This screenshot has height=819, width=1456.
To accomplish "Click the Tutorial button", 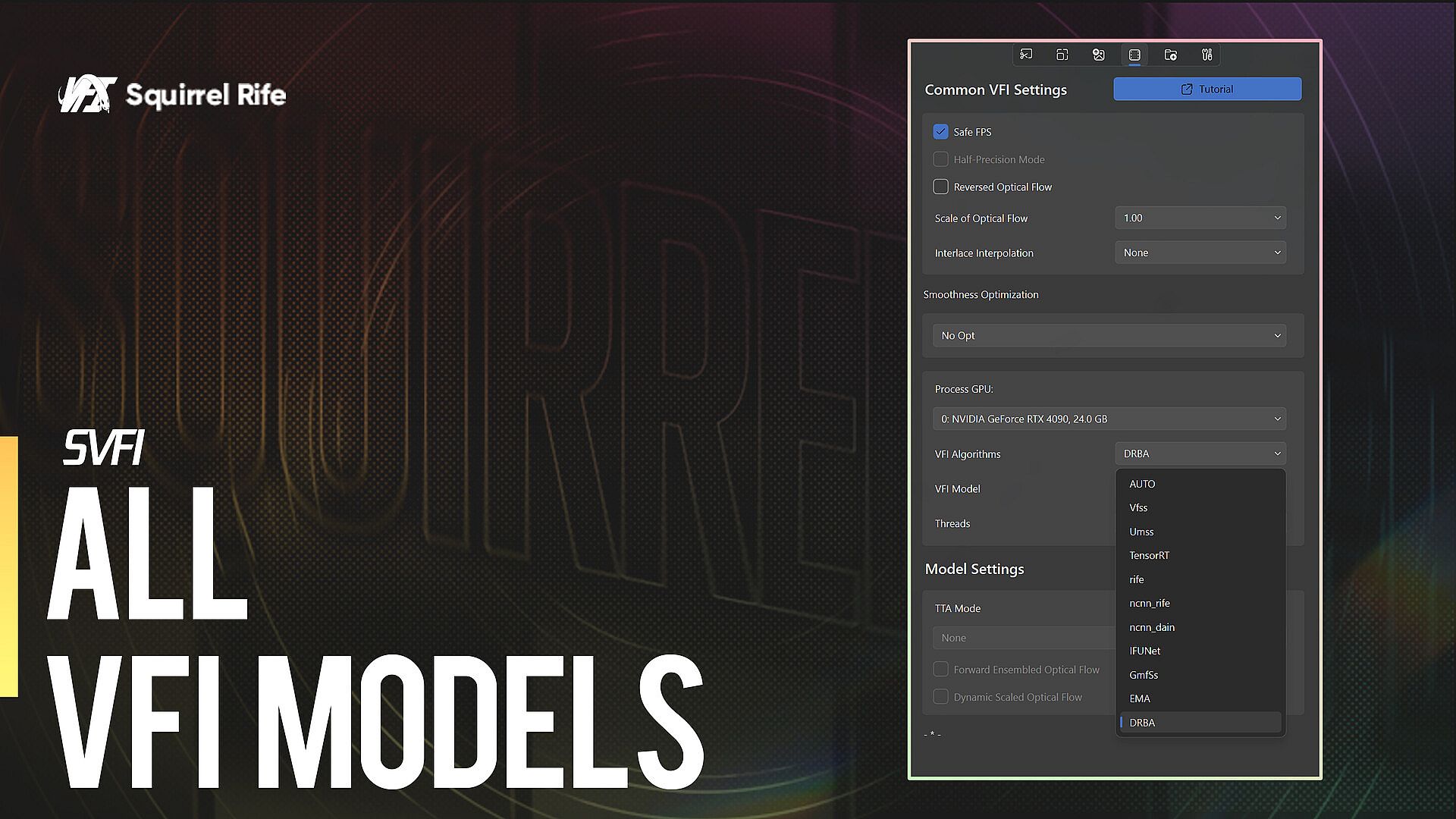I will [x=1207, y=89].
